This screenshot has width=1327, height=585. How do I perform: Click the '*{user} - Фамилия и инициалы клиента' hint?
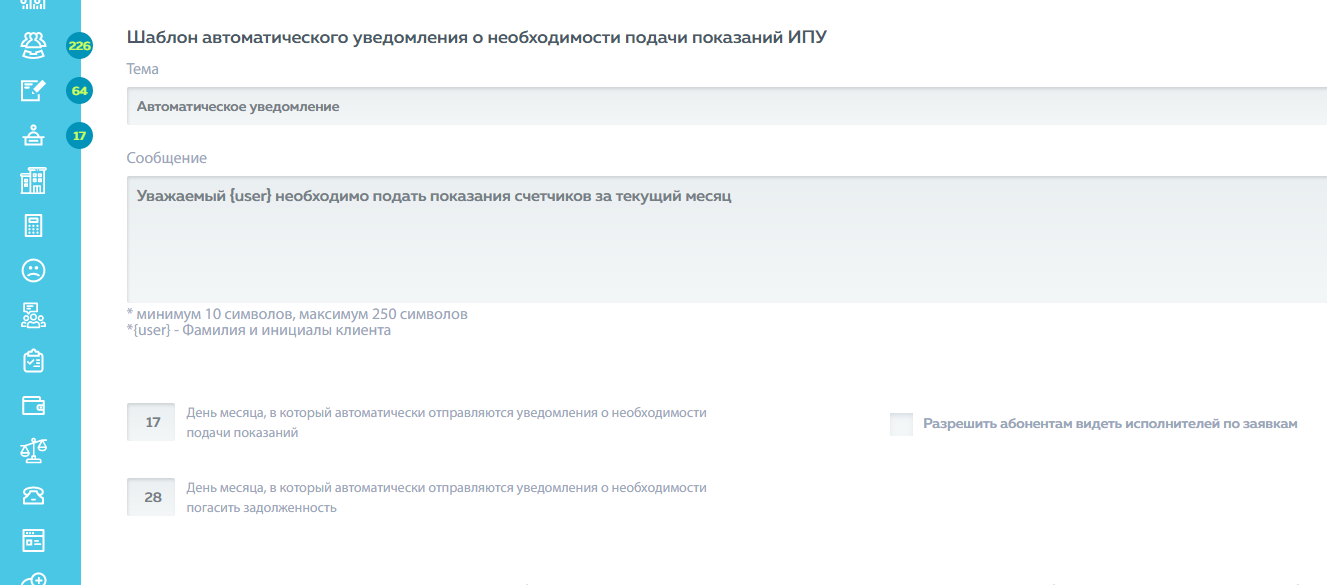coord(259,331)
